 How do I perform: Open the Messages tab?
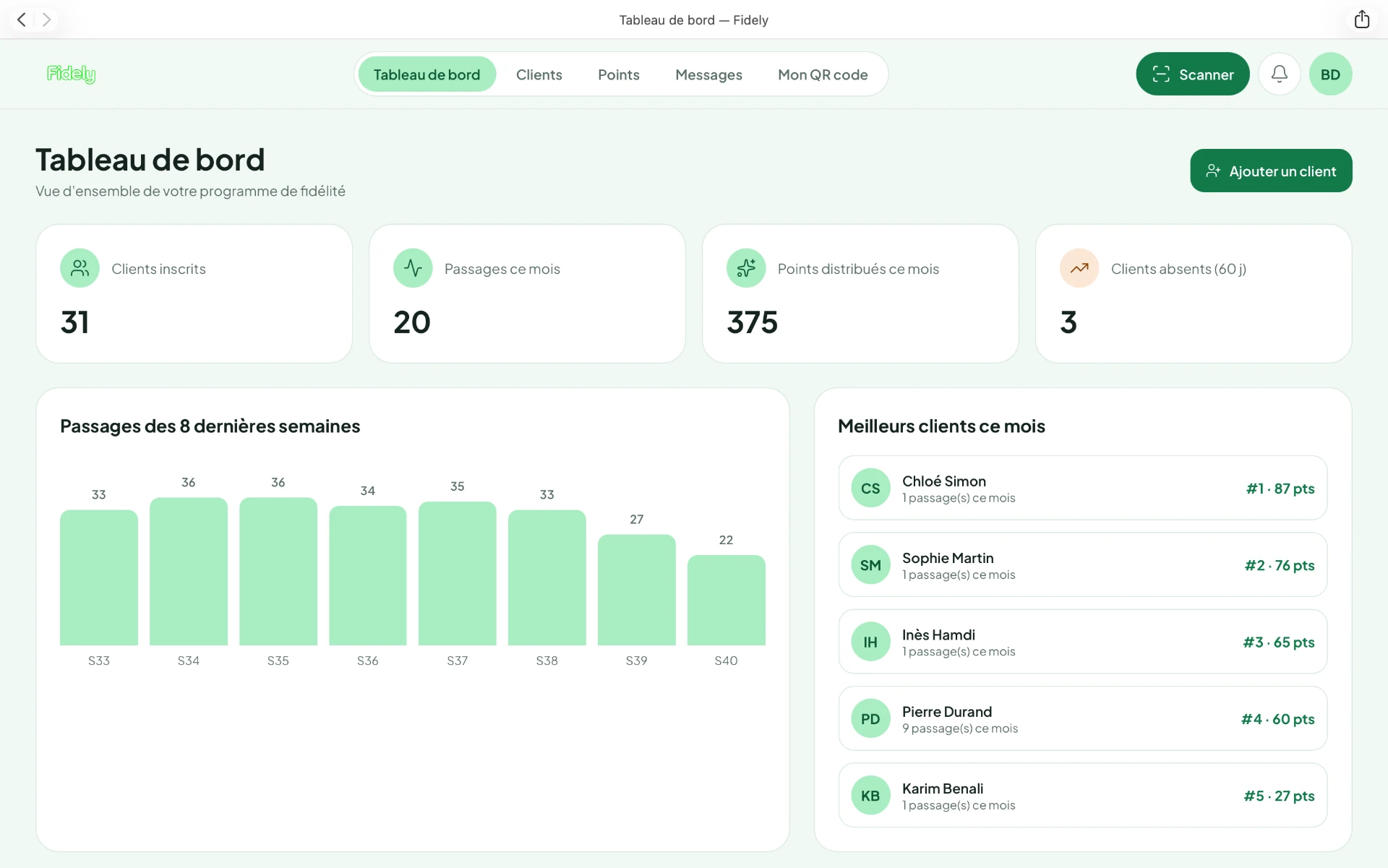point(708,74)
